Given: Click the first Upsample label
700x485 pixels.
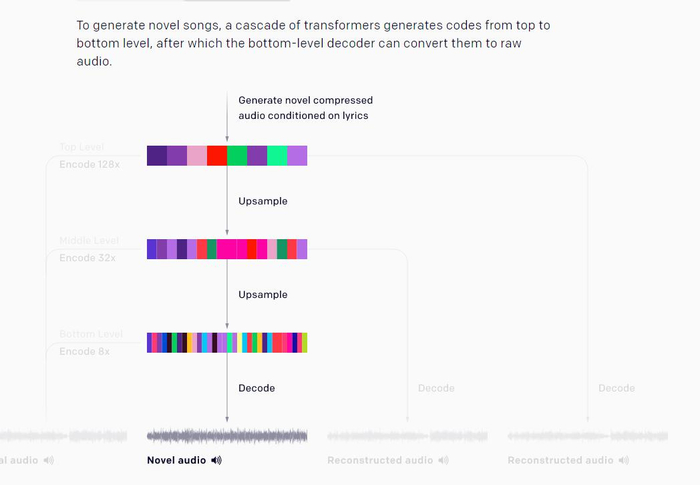Looking at the screenshot, I should pos(263,201).
